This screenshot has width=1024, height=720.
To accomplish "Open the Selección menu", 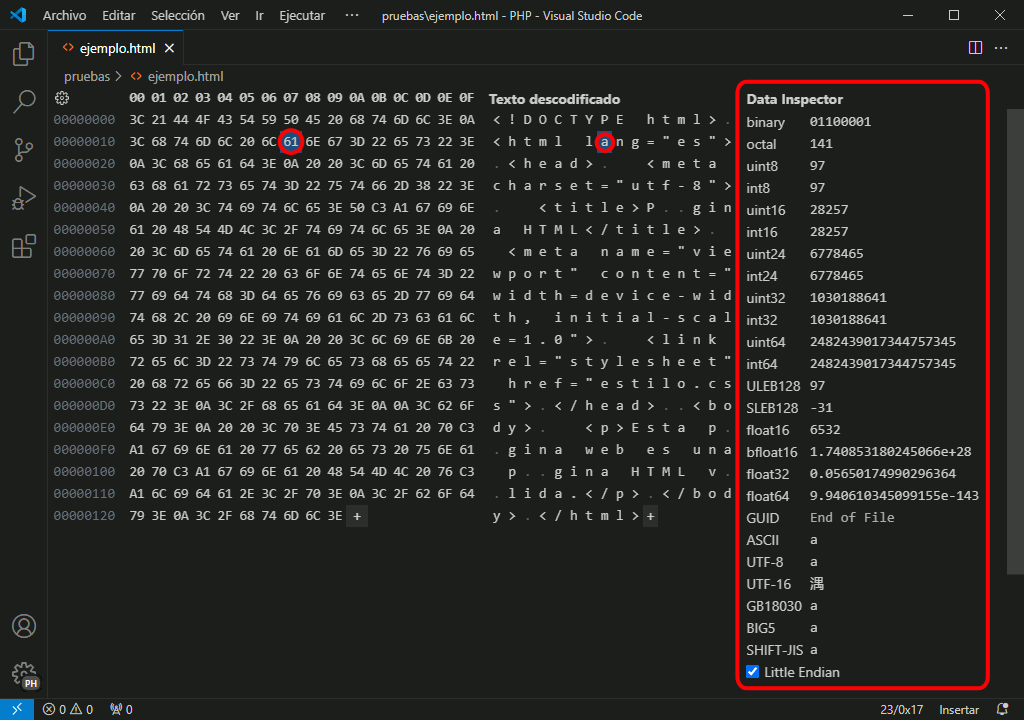I will (178, 15).
